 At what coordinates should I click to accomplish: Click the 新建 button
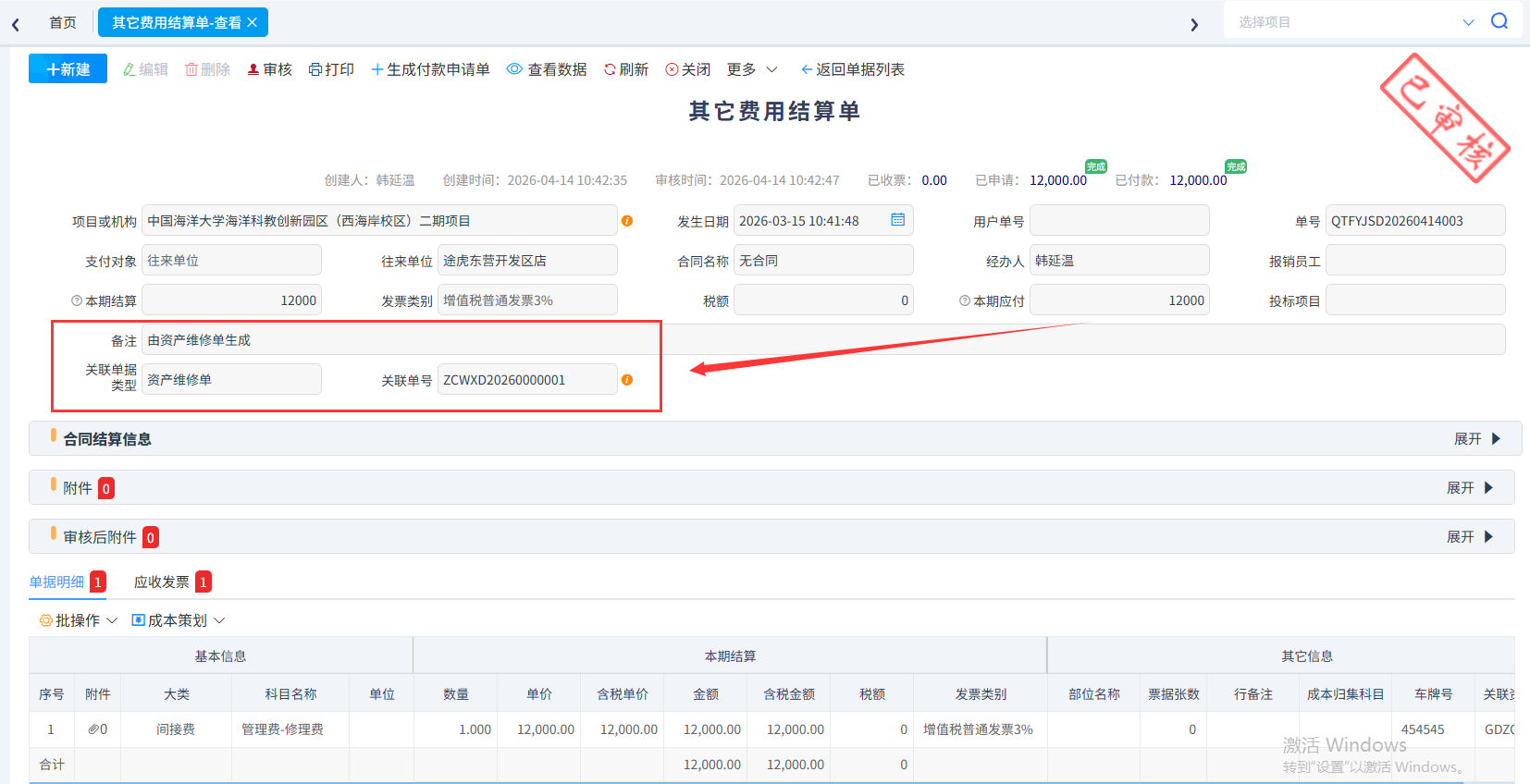click(68, 69)
